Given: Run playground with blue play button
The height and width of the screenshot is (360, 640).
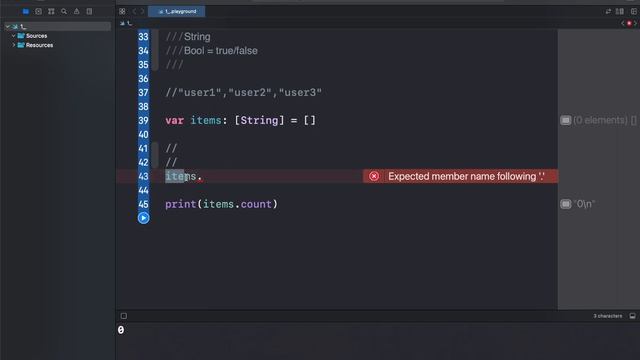Looking at the screenshot, I should (x=143, y=218).
